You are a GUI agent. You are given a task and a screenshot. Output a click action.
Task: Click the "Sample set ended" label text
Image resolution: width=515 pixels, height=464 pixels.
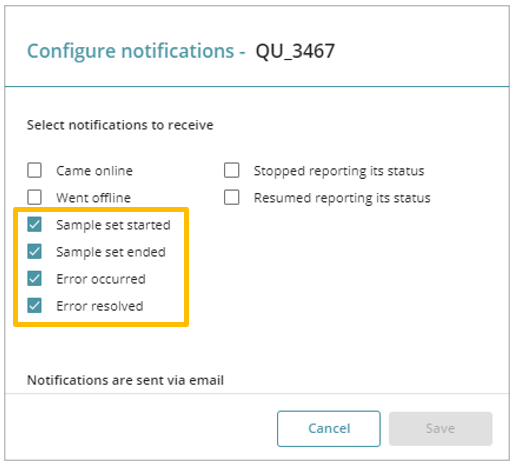(111, 252)
